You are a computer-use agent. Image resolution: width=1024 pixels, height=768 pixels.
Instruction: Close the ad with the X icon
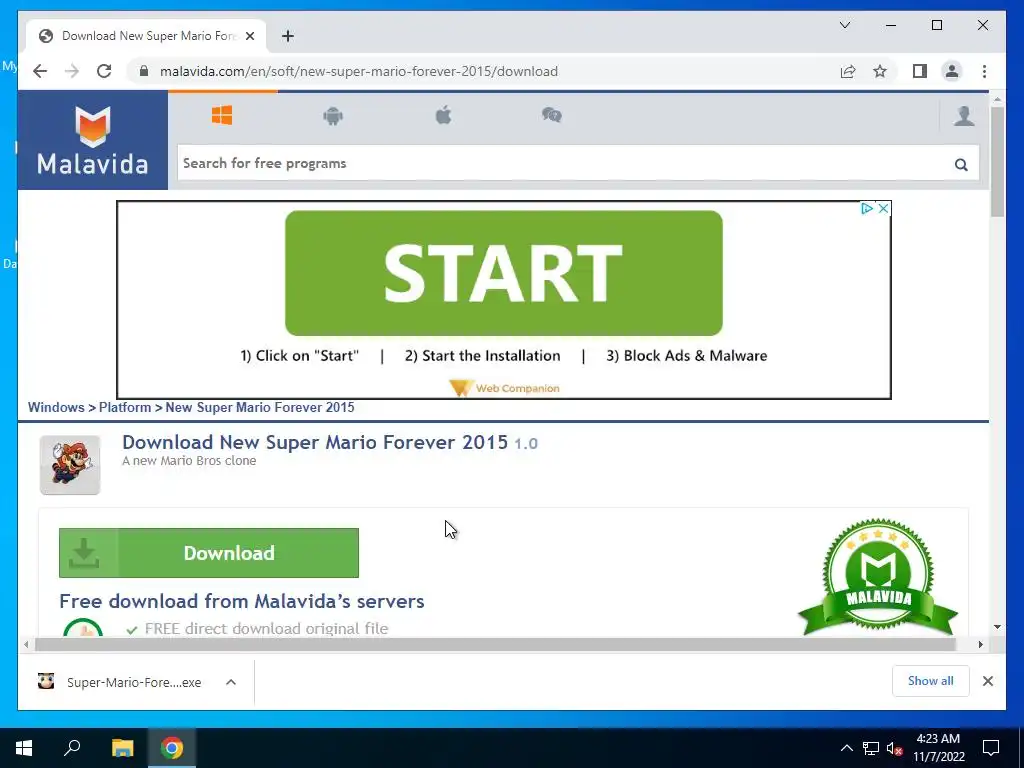[x=883, y=208]
